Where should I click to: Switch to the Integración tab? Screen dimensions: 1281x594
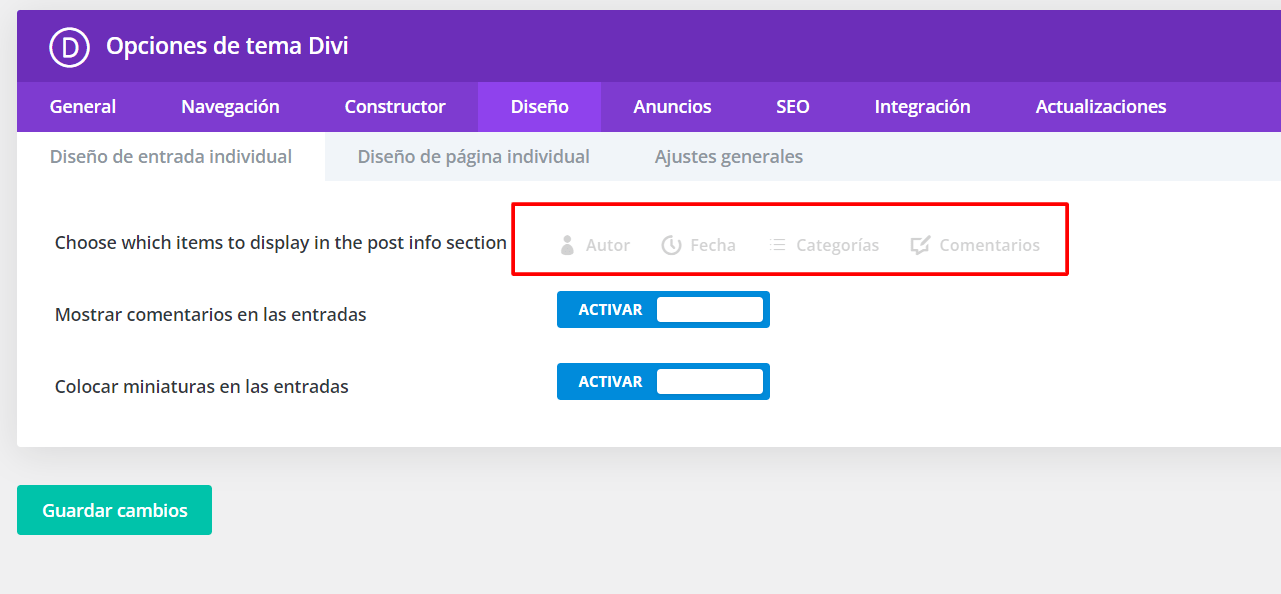coord(922,107)
